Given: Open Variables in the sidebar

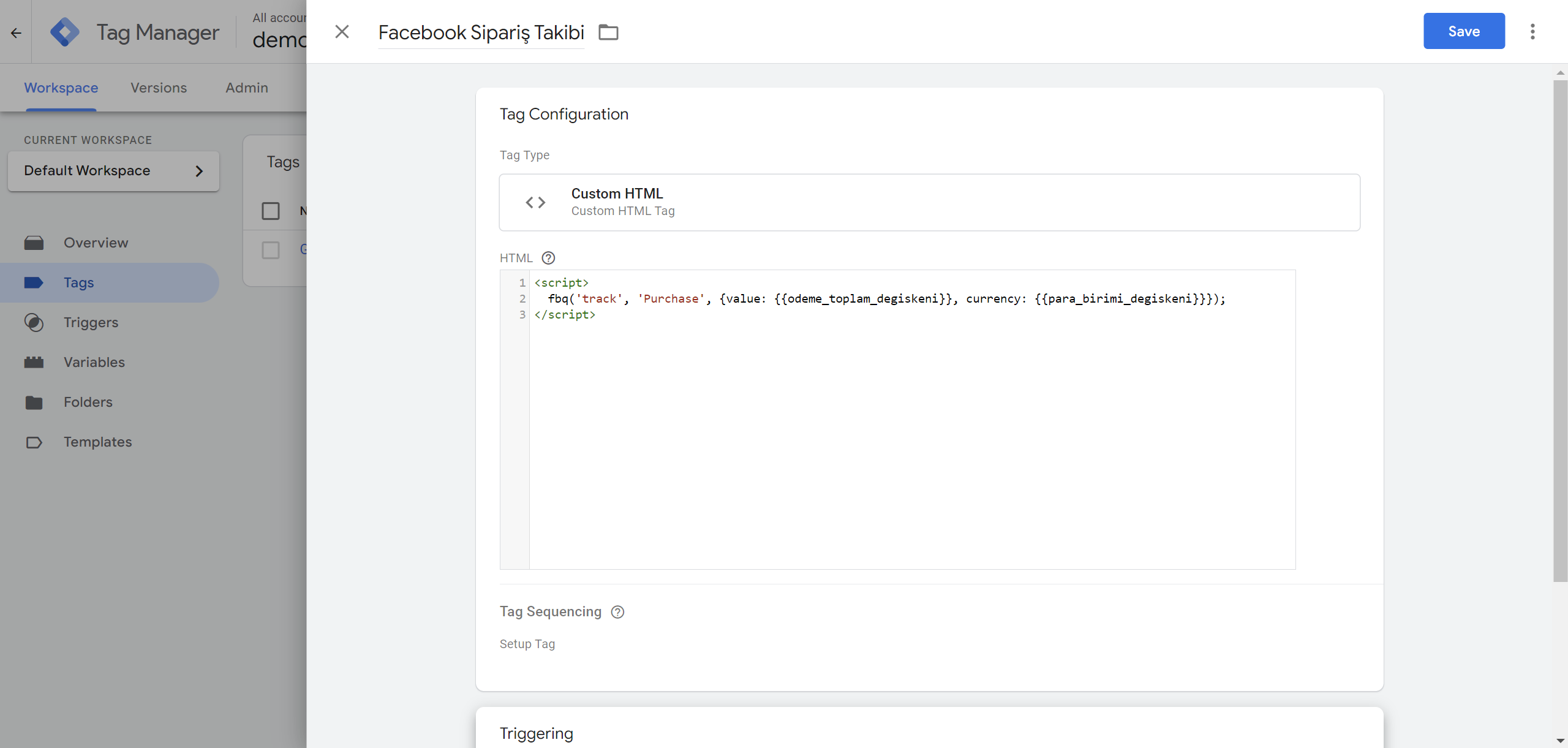Looking at the screenshot, I should pos(109,362).
